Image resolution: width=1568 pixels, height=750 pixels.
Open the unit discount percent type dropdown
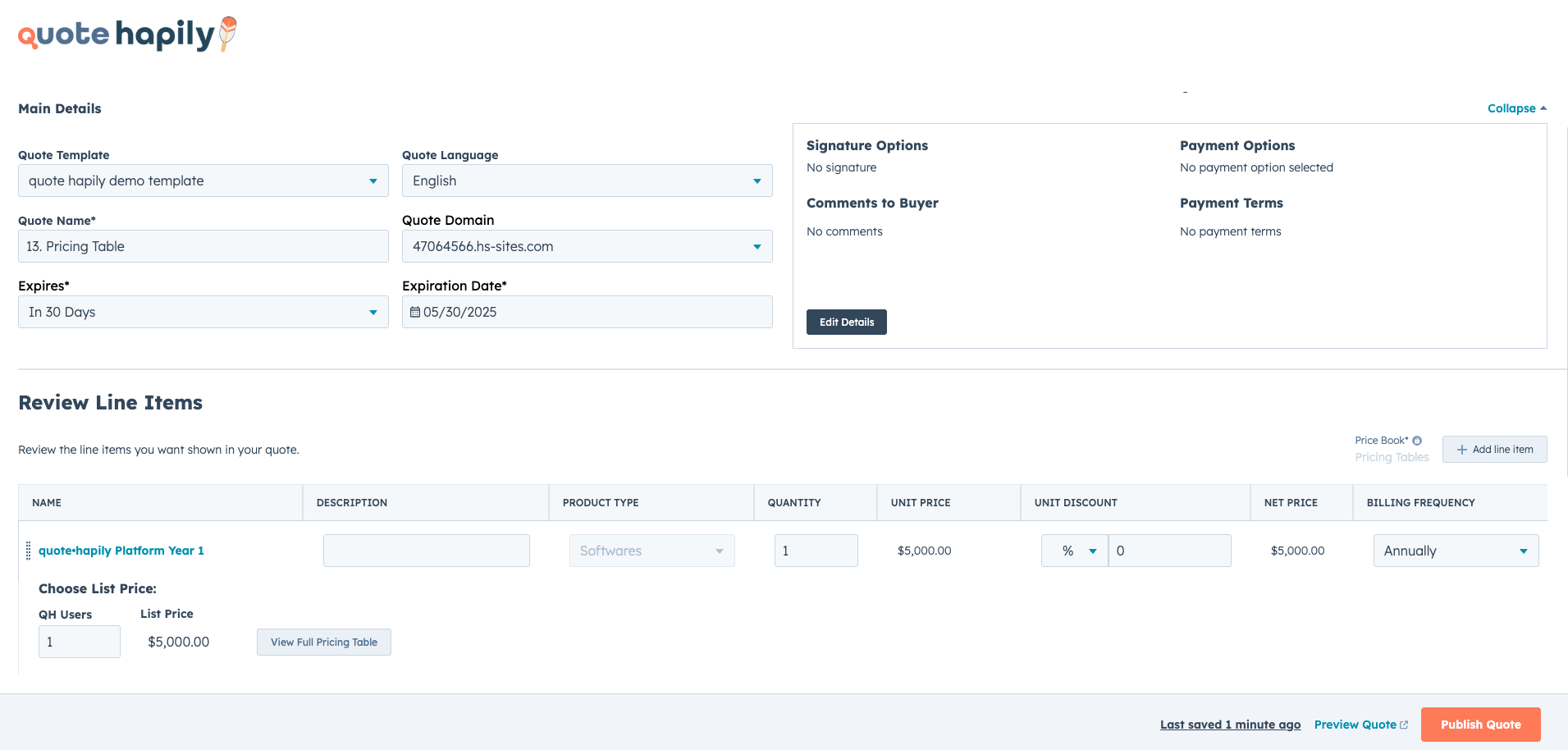click(x=1075, y=551)
